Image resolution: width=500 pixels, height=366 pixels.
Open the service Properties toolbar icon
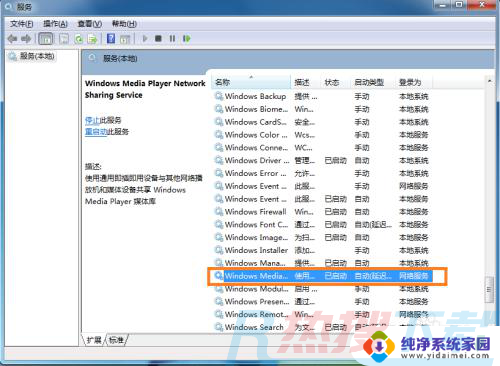64,39
